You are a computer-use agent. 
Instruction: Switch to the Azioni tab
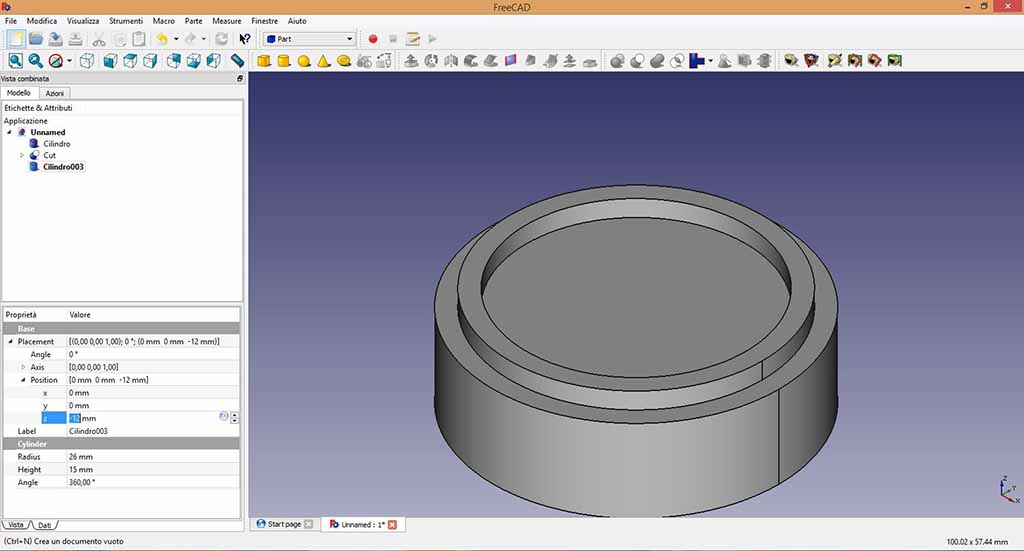coord(54,93)
